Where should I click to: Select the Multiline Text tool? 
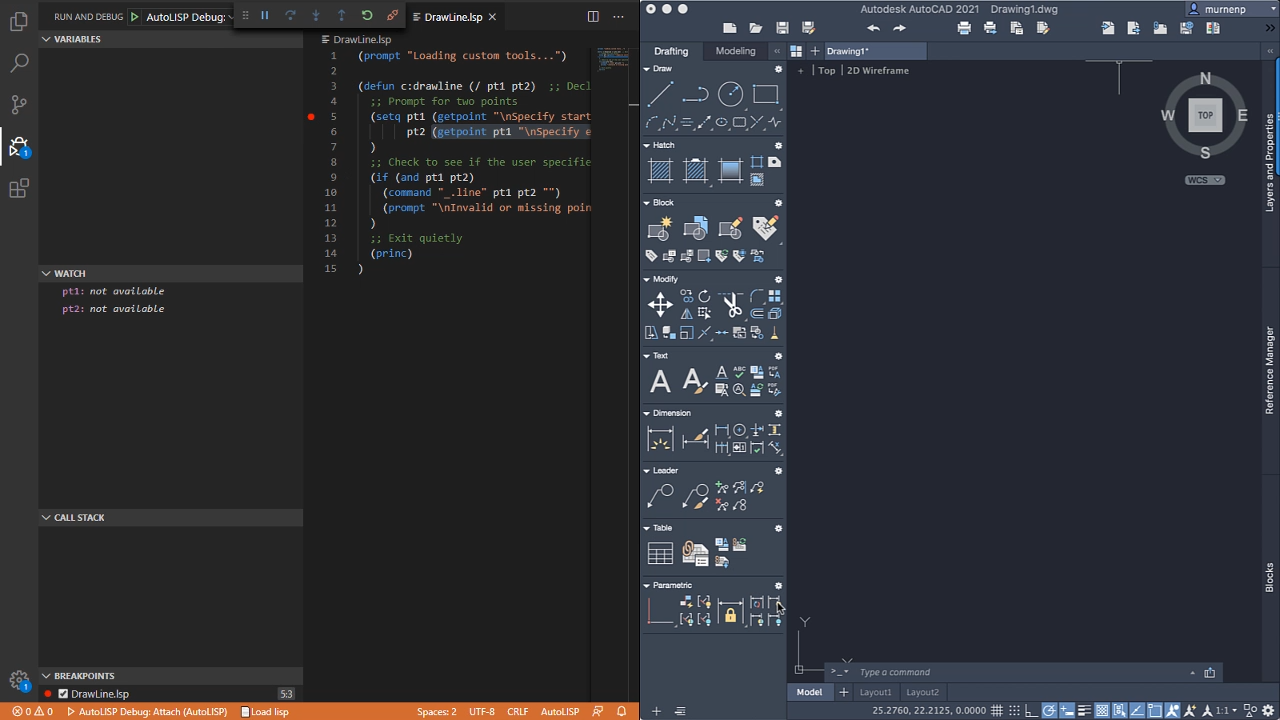660,381
